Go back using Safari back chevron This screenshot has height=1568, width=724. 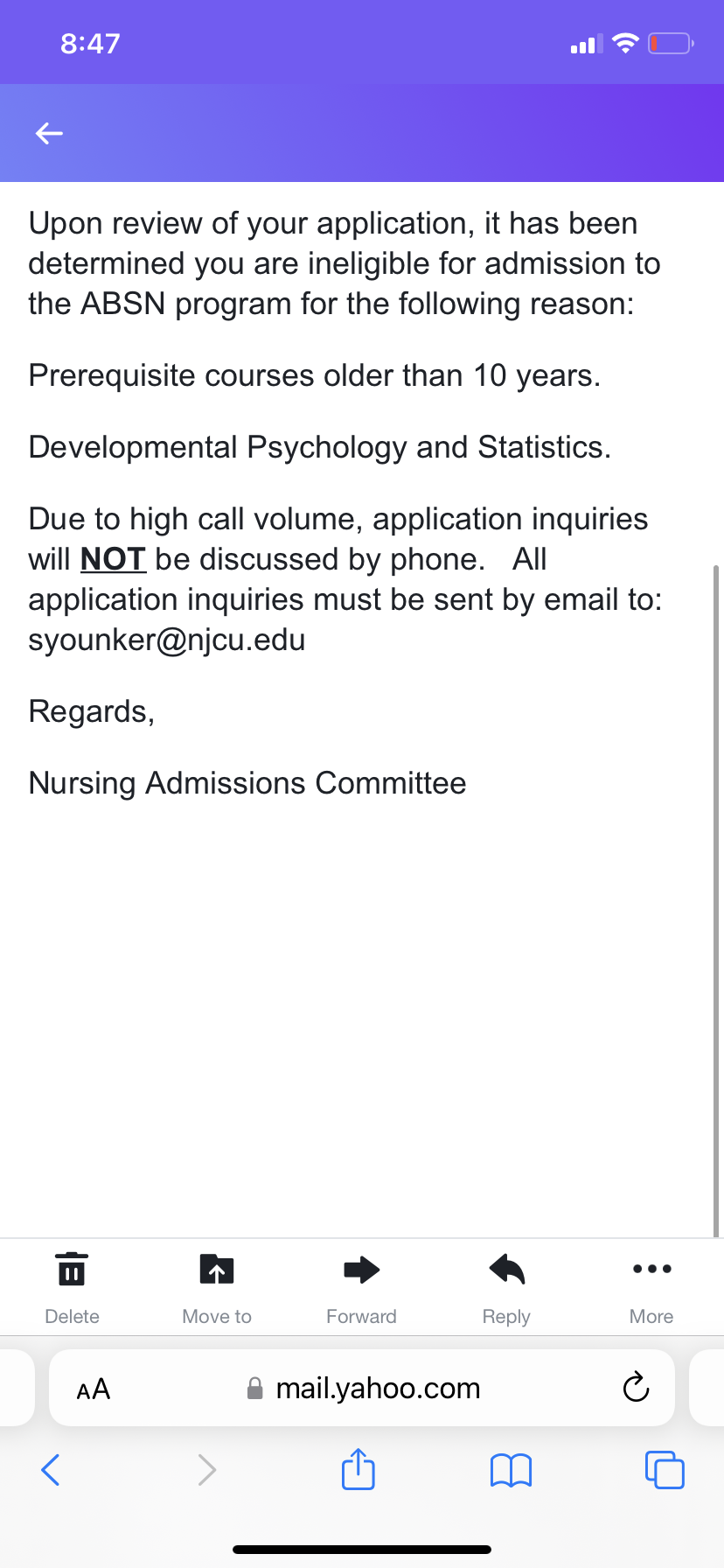point(51,1469)
